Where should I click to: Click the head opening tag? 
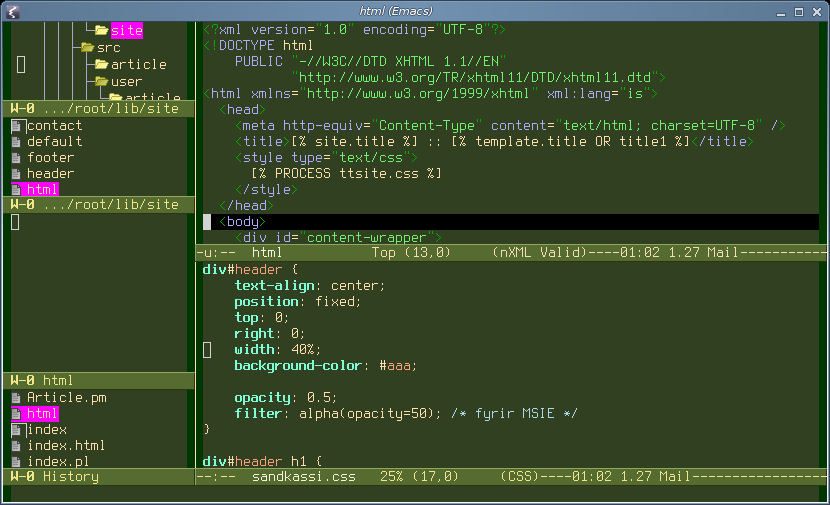click(x=242, y=110)
